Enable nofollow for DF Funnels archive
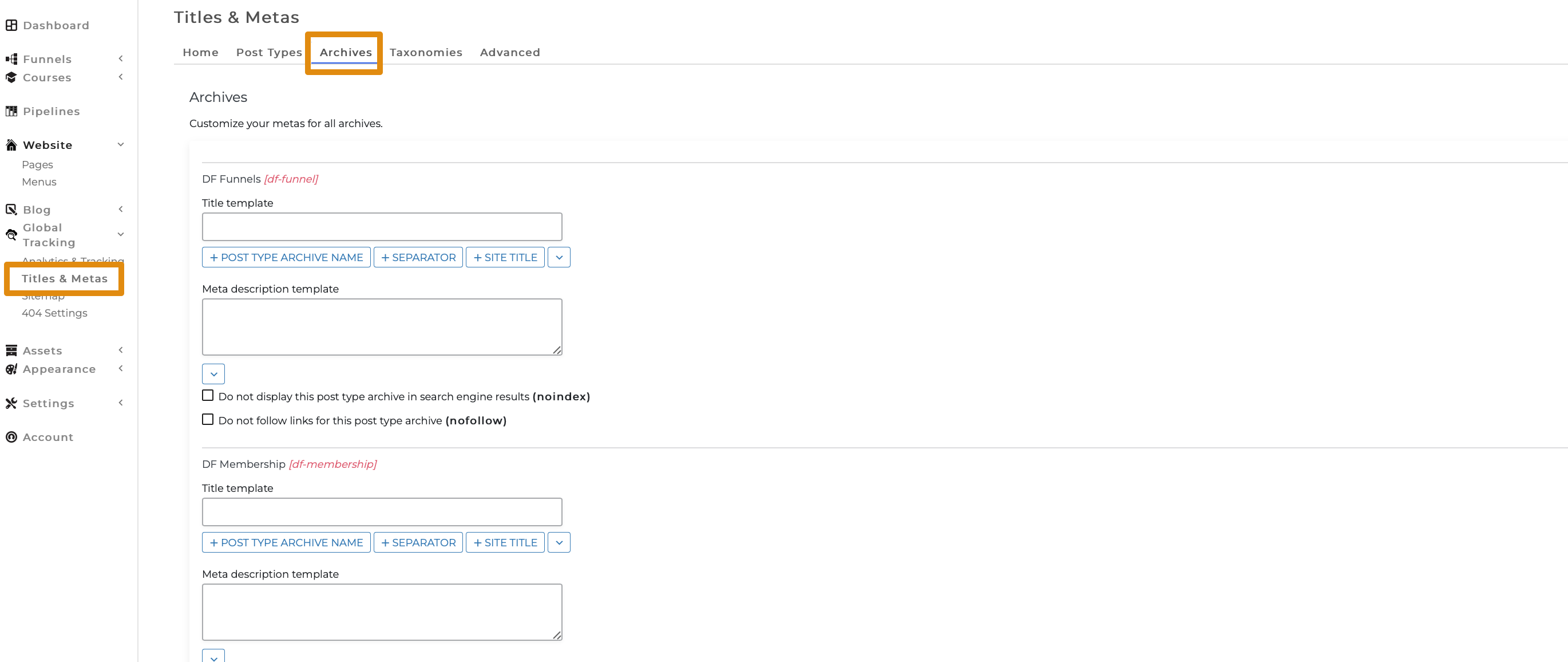Viewport: 1568px width, 662px height. pyautogui.click(x=208, y=419)
